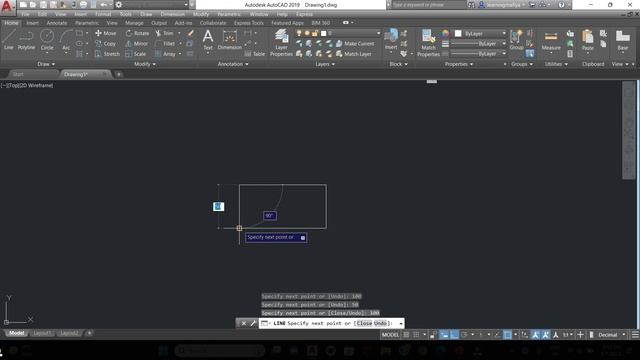The image size is (640, 360).
Task: Expand the Block panel
Action: click(399, 64)
